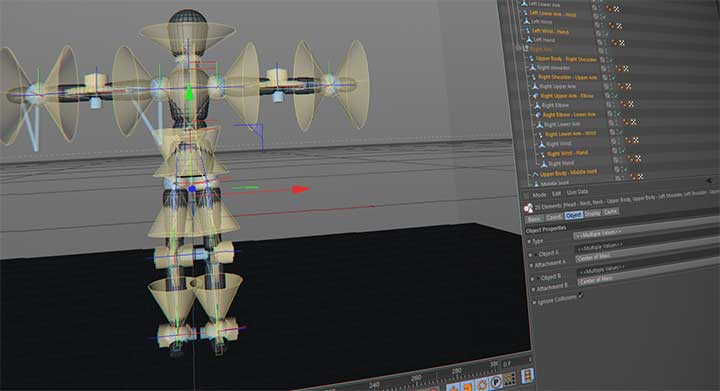720x391 pixels.
Task: Click the Upper Body - Middle Joint connector icon
Action: [x=534, y=175]
